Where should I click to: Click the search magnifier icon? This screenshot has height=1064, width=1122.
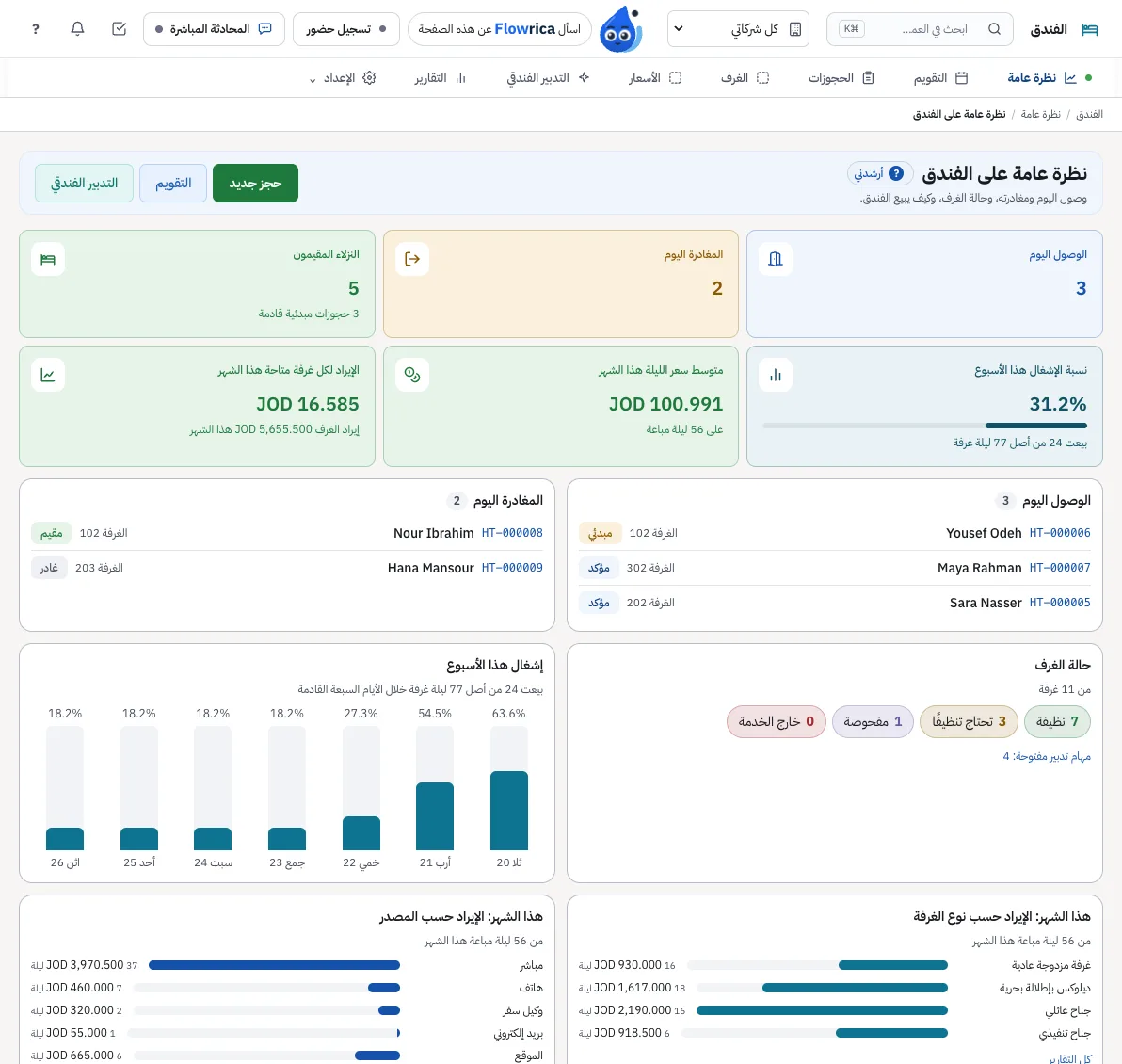click(x=994, y=29)
